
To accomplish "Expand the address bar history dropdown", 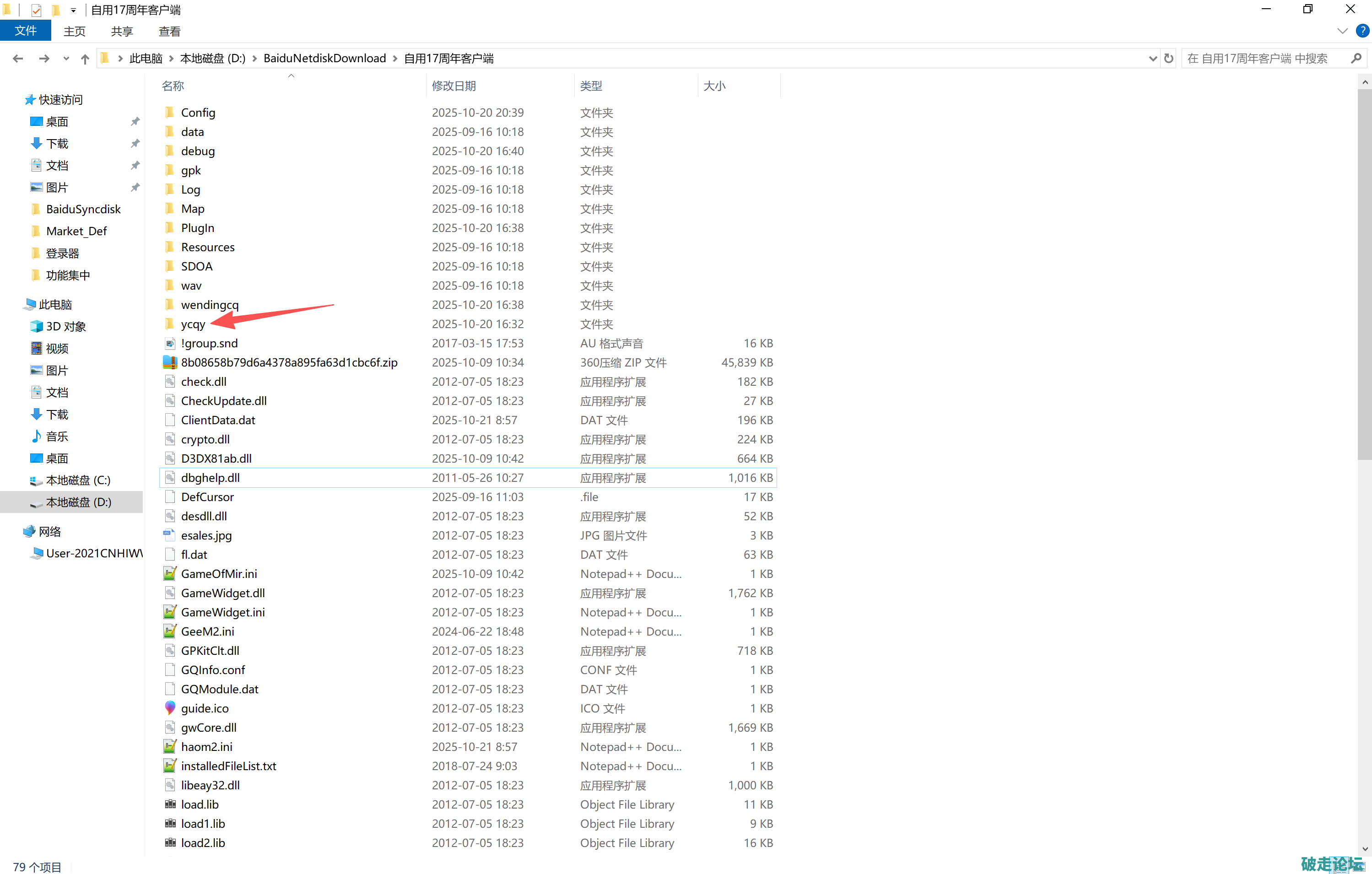I will click(x=1153, y=59).
